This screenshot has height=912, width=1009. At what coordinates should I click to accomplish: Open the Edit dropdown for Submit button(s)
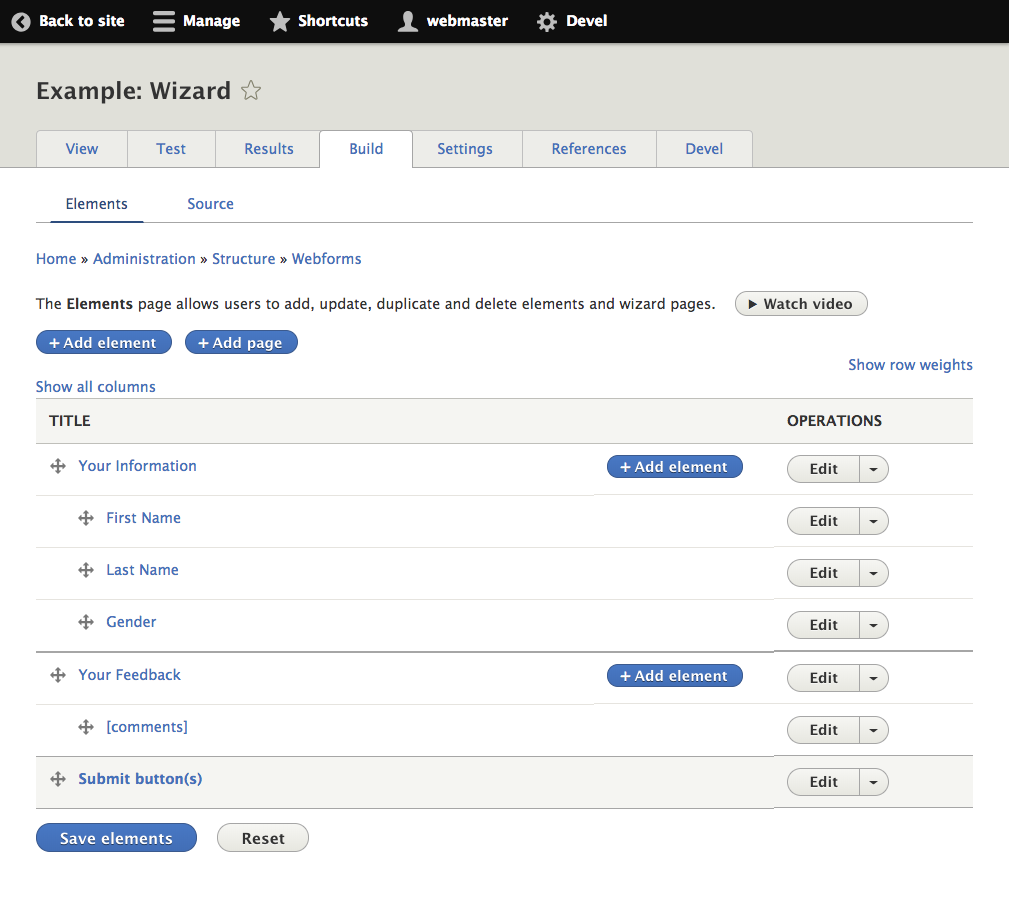click(x=874, y=781)
